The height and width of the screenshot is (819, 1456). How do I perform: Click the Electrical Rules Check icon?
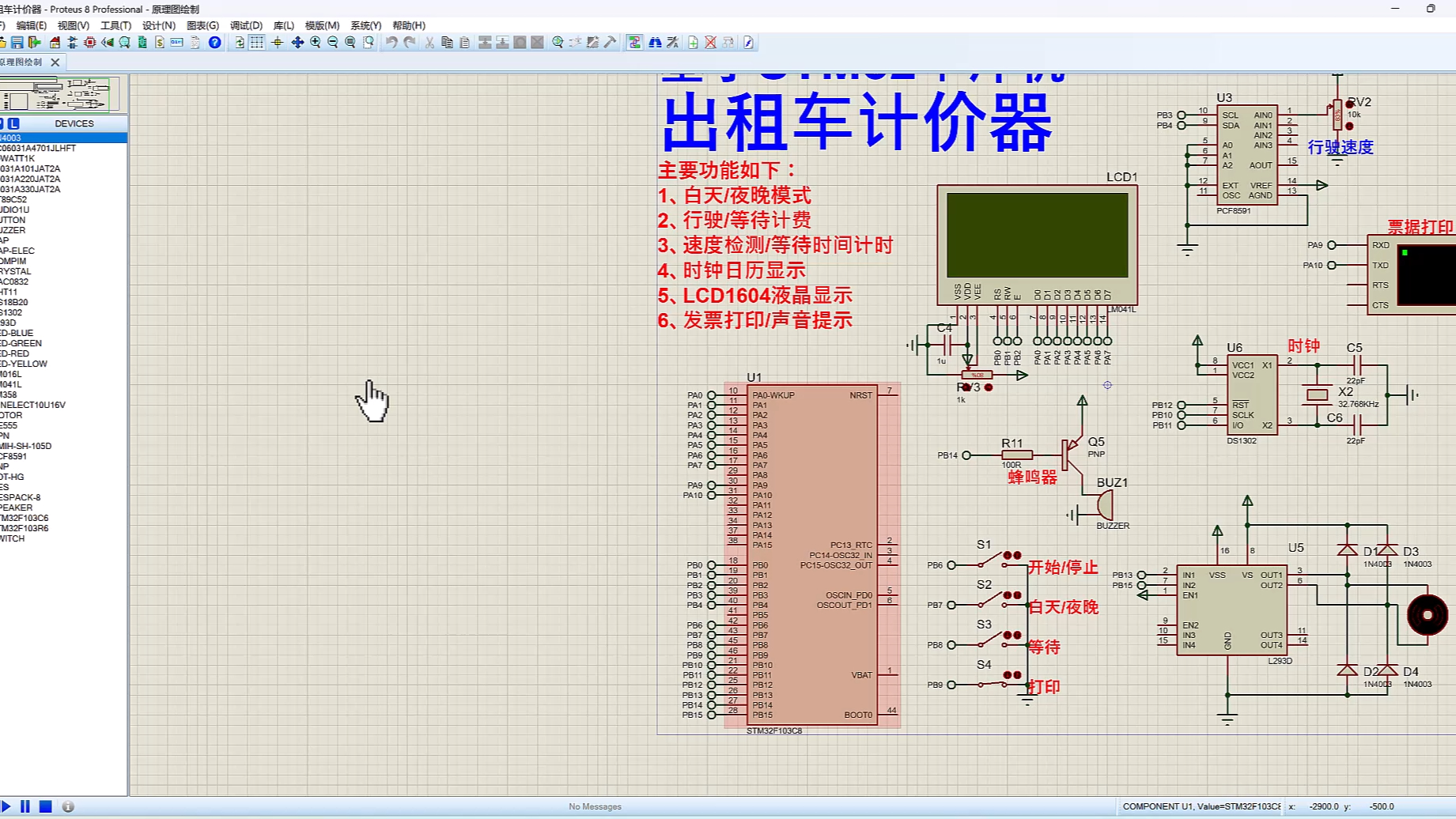[x=748, y=43]
